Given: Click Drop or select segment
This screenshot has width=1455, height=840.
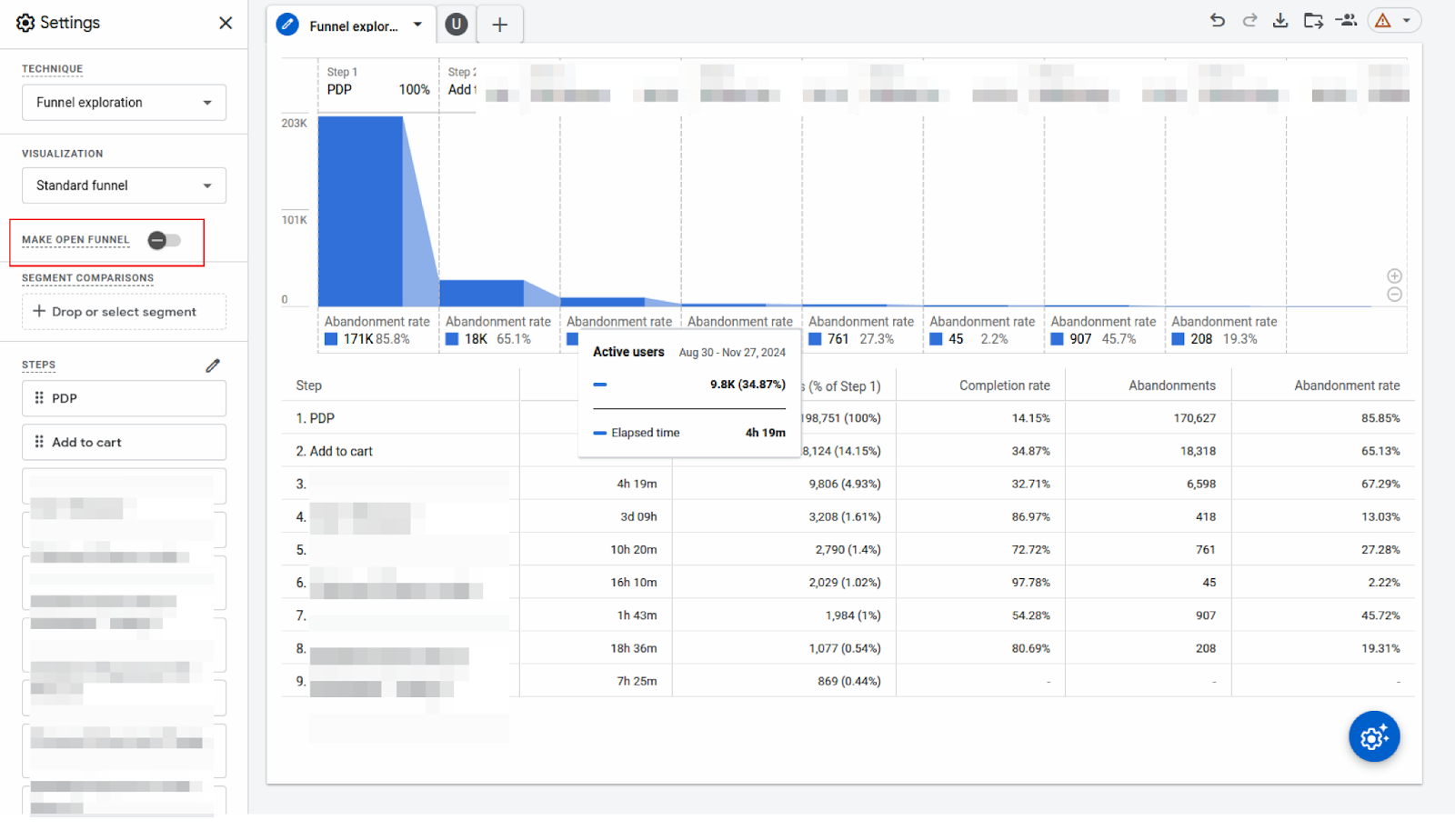Looking at the screenshot, I should click(x=123, y=311).
